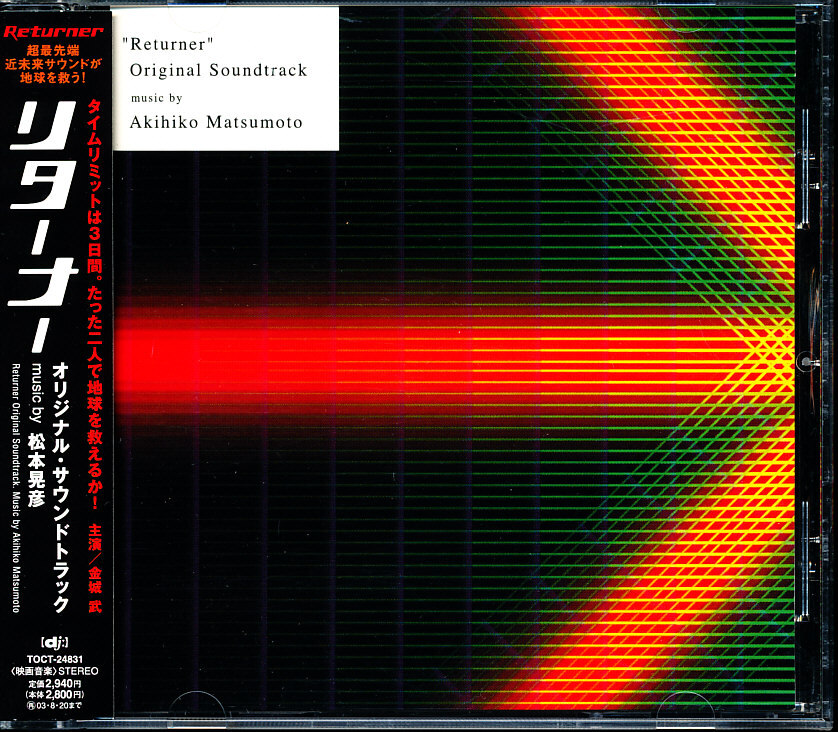The width and height of the screenshot is (838, 732).
Task: Click the composer name 松本晃彦
Action: [36, 469]
